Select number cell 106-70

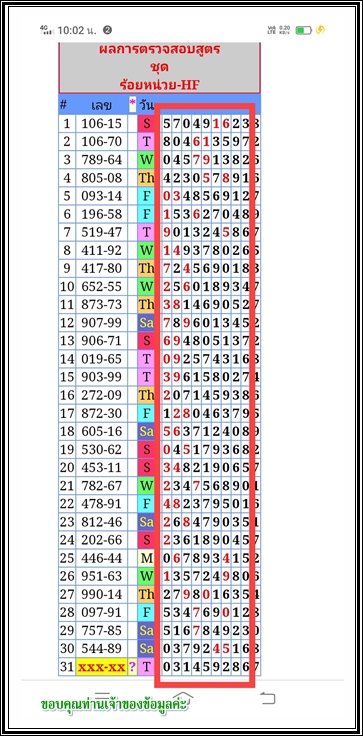point(101,142)
